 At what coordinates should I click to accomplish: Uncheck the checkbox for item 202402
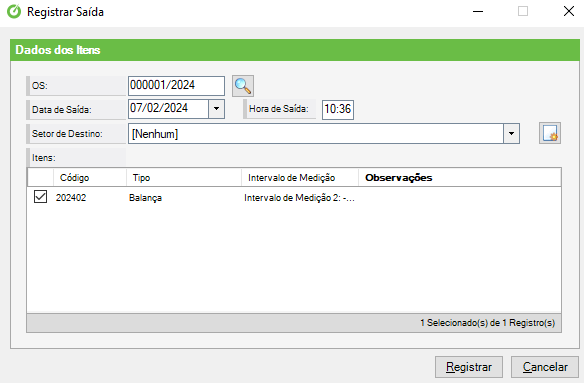coord(40,196)
